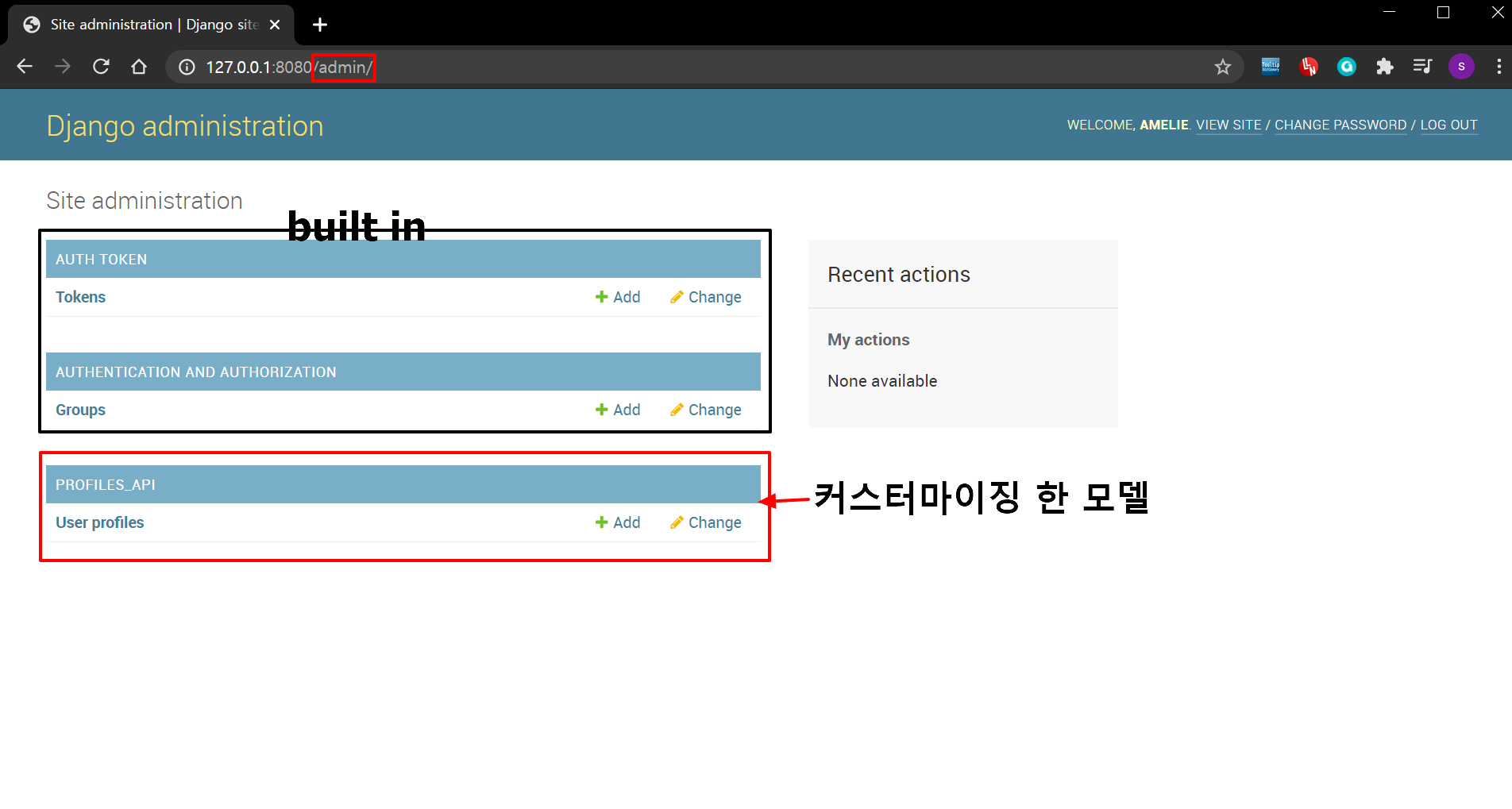Open the blue dictionary extension icon

(x=1271, y=67)
